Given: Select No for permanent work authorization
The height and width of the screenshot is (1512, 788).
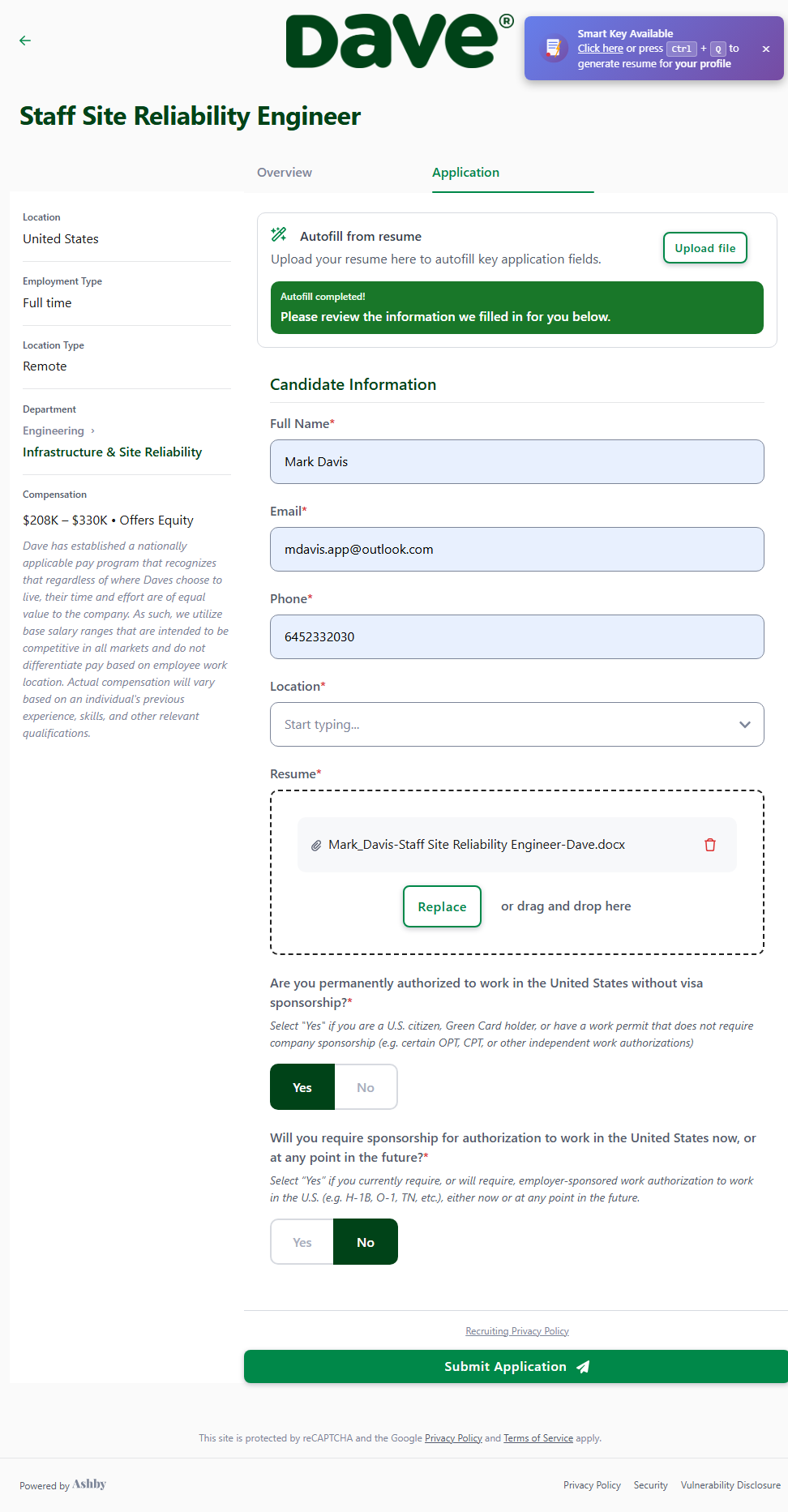Looking at the screenshot, I should point(366,1087).
